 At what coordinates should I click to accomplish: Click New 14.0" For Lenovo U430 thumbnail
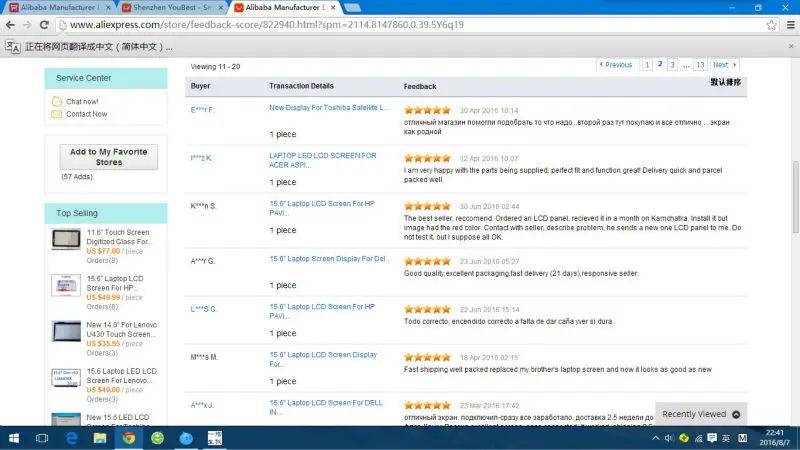pos(66,331)
